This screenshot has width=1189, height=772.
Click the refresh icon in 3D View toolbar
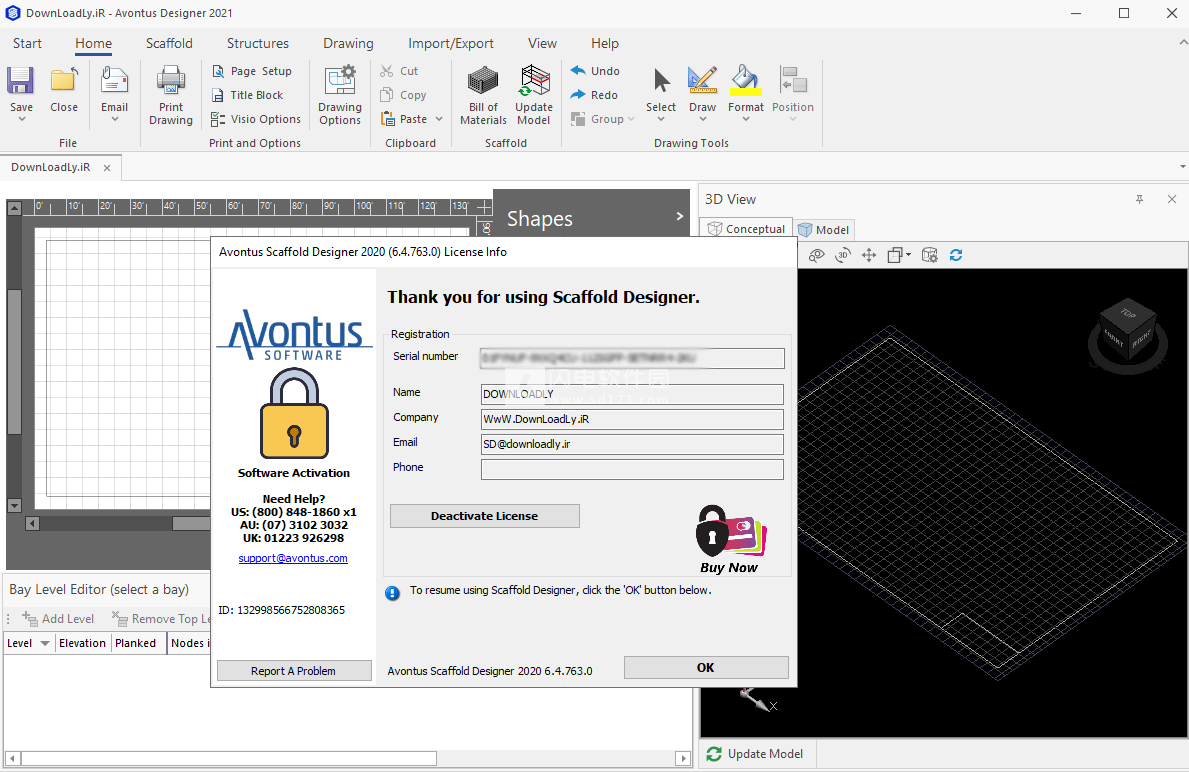tap(956, 256)
